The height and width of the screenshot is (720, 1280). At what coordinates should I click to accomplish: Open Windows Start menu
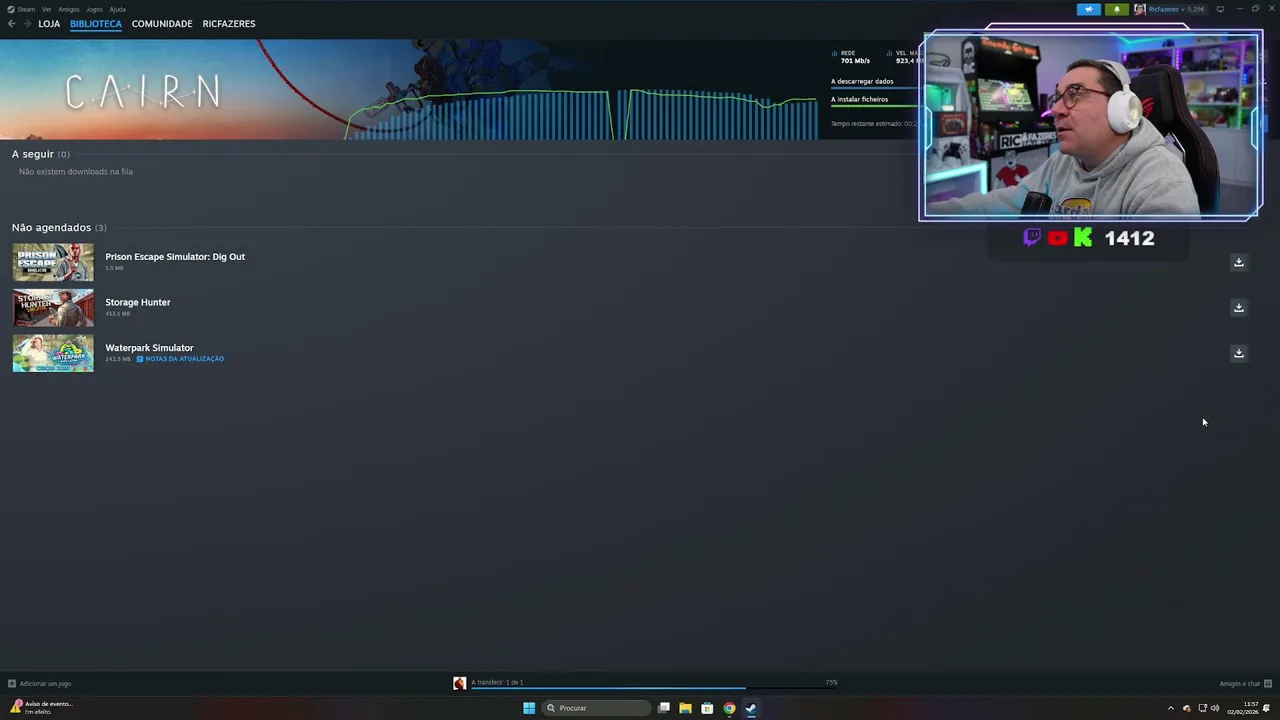coord(529,708)
